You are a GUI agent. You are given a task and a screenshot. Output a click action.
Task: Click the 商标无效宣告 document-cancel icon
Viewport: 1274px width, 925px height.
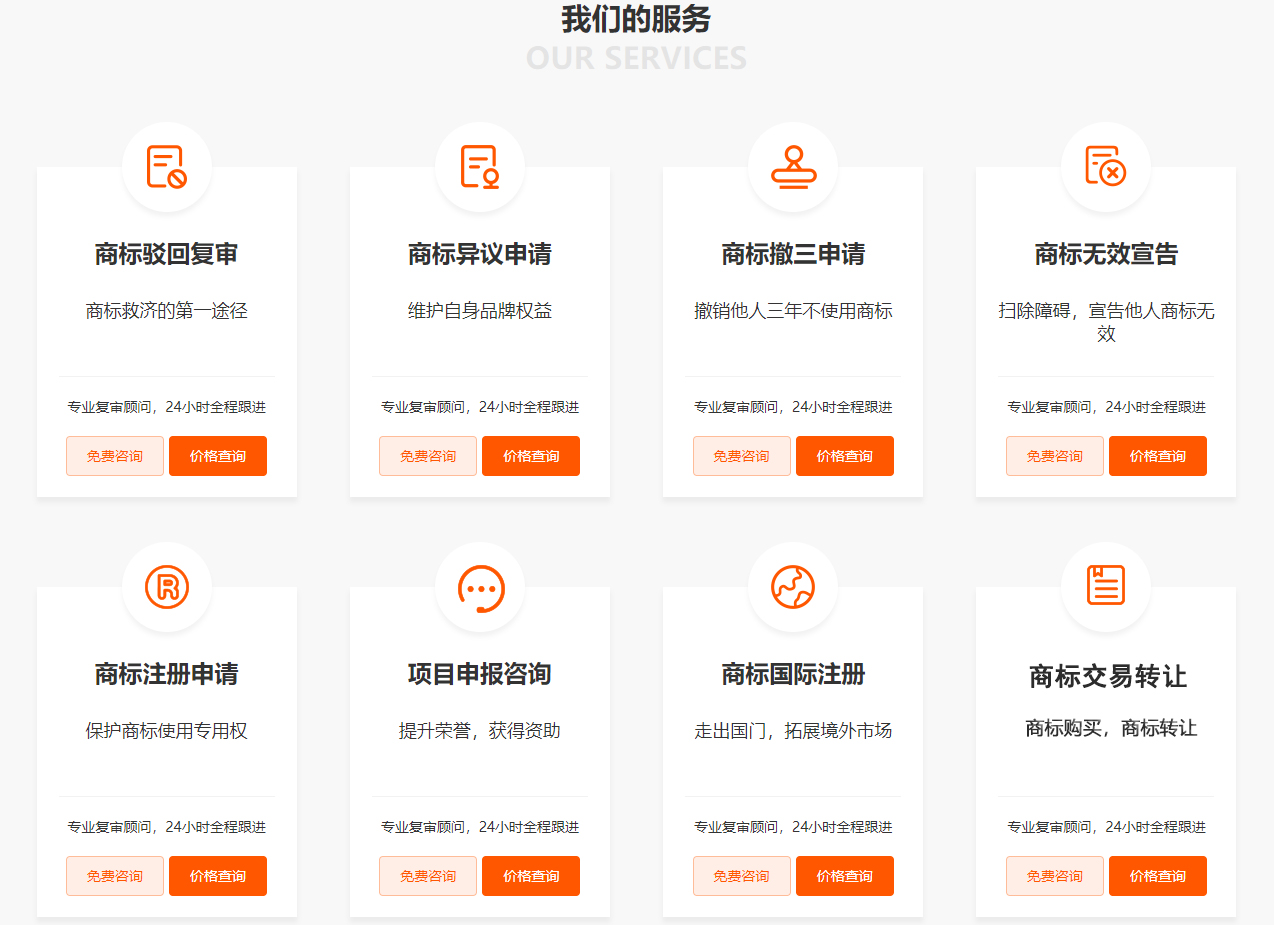[x=1106, y=167]
